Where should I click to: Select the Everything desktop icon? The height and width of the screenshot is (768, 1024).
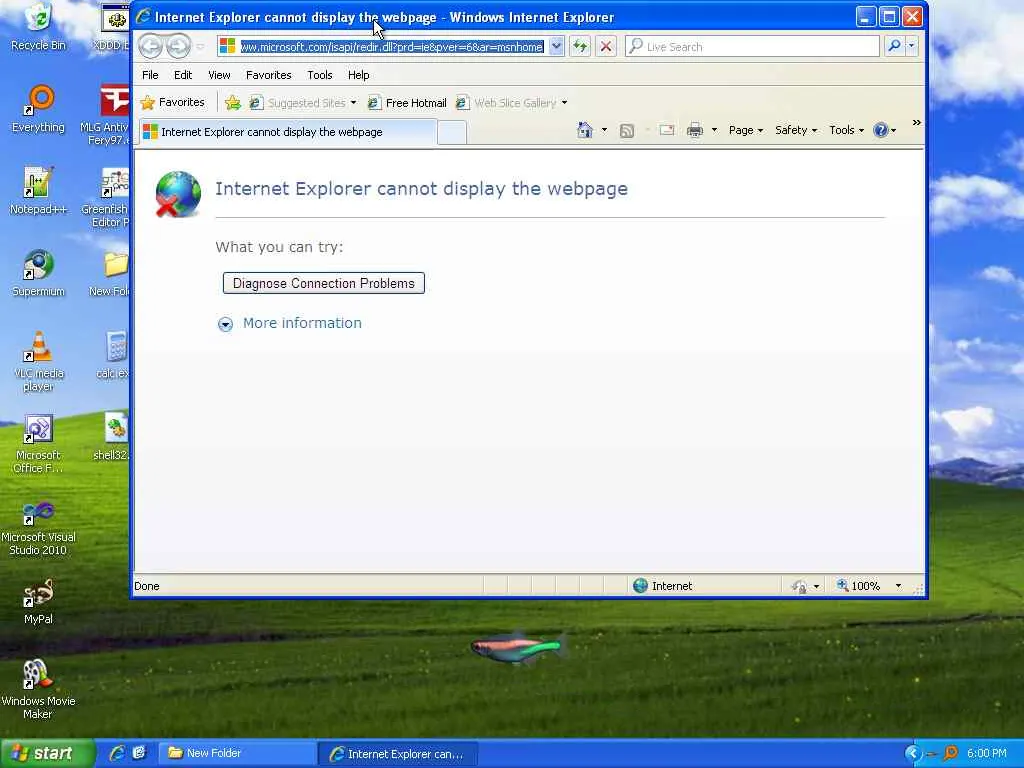[x=39, y=110]
